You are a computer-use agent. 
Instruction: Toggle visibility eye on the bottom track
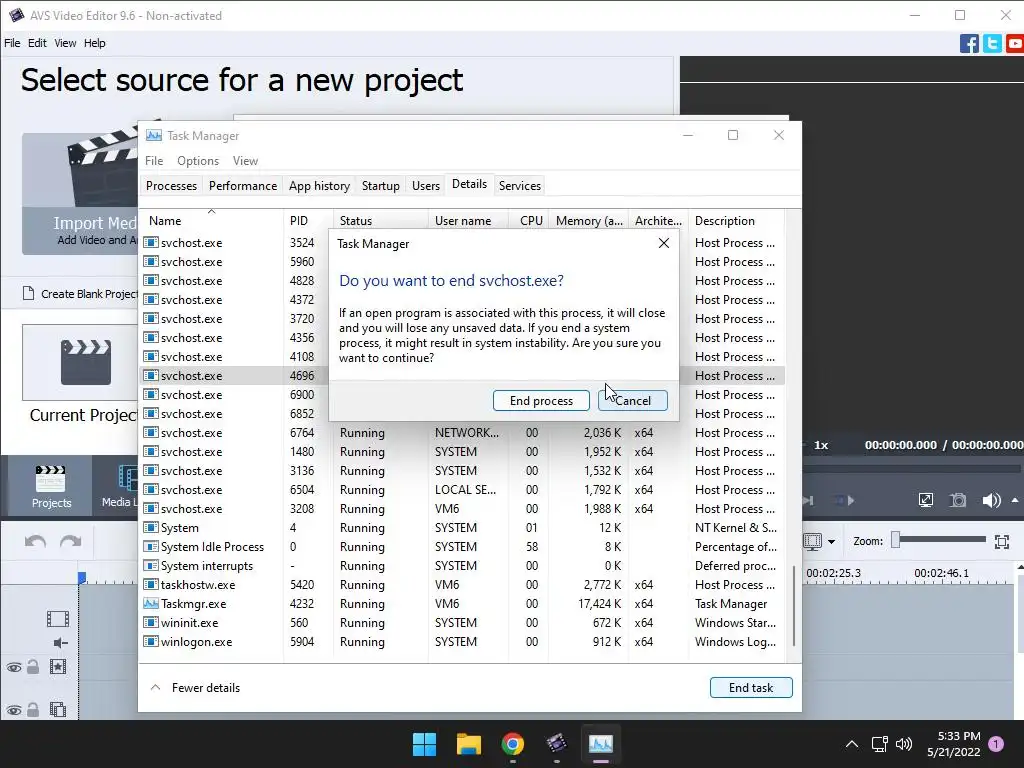pos(14,710)
